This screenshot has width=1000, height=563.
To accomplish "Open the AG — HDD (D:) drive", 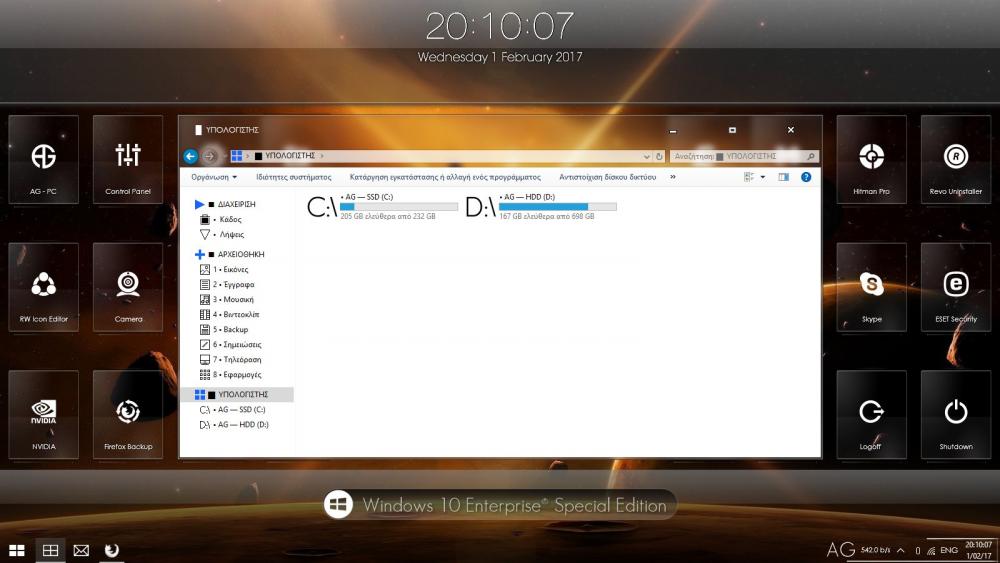I will point(541,207).
